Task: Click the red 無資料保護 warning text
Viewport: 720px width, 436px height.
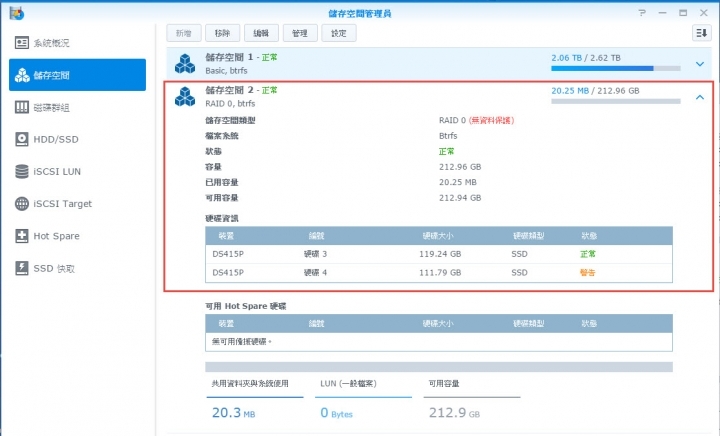Action: click(x=491, y=120)
